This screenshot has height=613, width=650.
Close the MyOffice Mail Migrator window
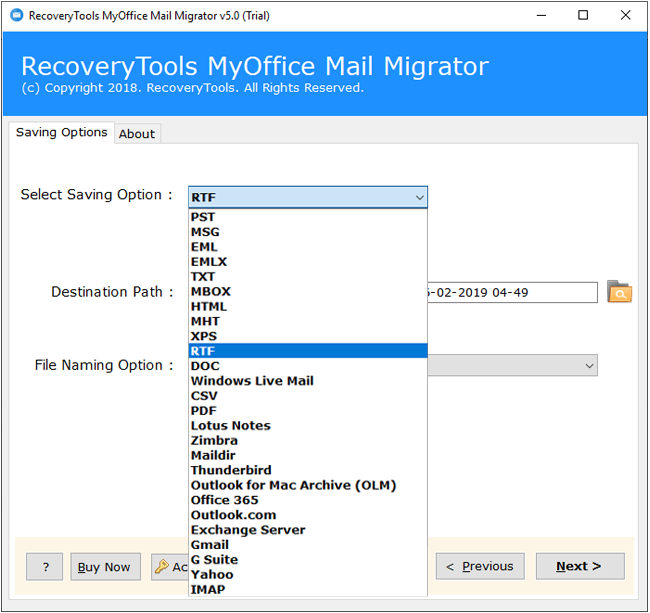tap(625, 15)
